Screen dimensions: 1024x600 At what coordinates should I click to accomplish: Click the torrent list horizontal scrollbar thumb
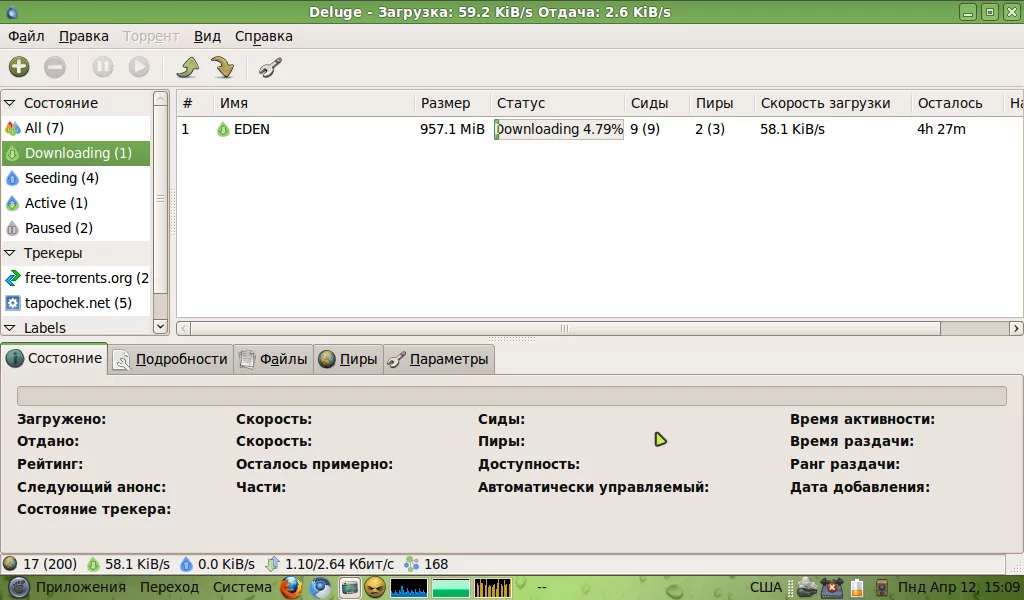566,328
